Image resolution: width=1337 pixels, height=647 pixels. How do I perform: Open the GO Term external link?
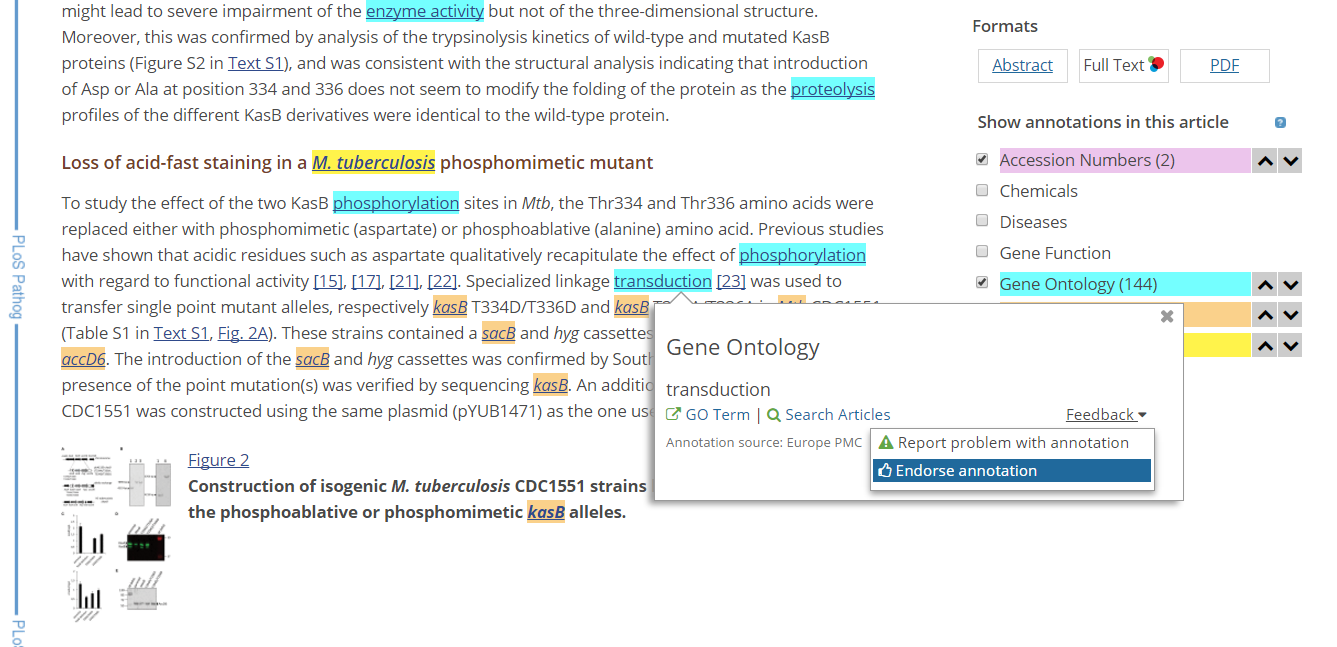(708, 415)
